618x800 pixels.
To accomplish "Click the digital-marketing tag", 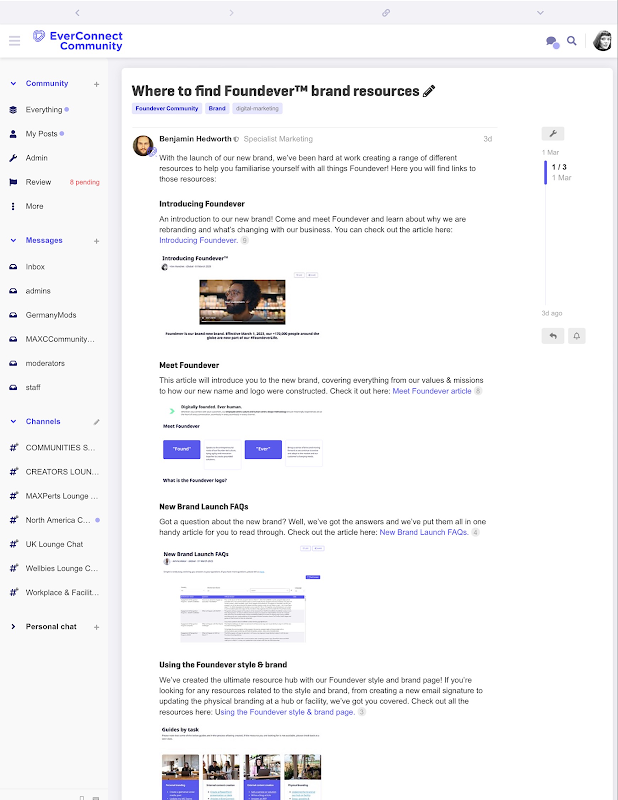I will [x=257, y=108].
